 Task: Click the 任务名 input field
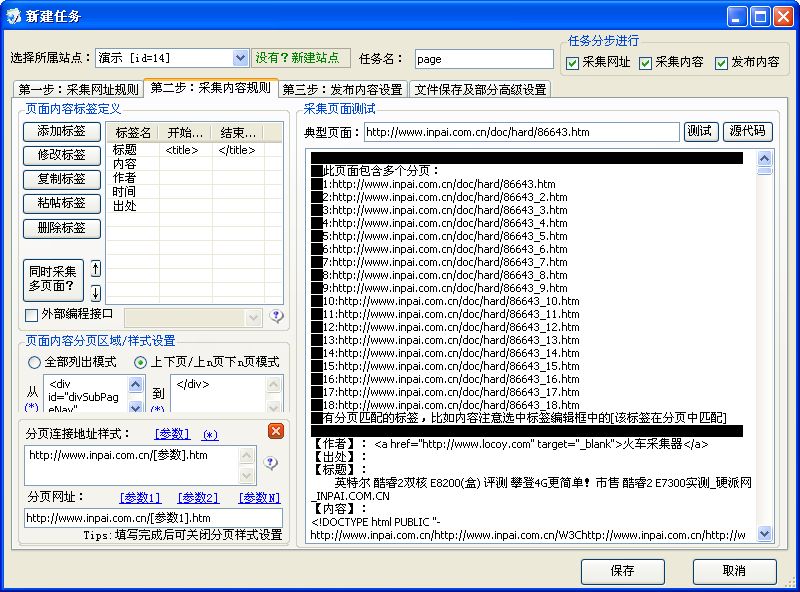point(483,59)
